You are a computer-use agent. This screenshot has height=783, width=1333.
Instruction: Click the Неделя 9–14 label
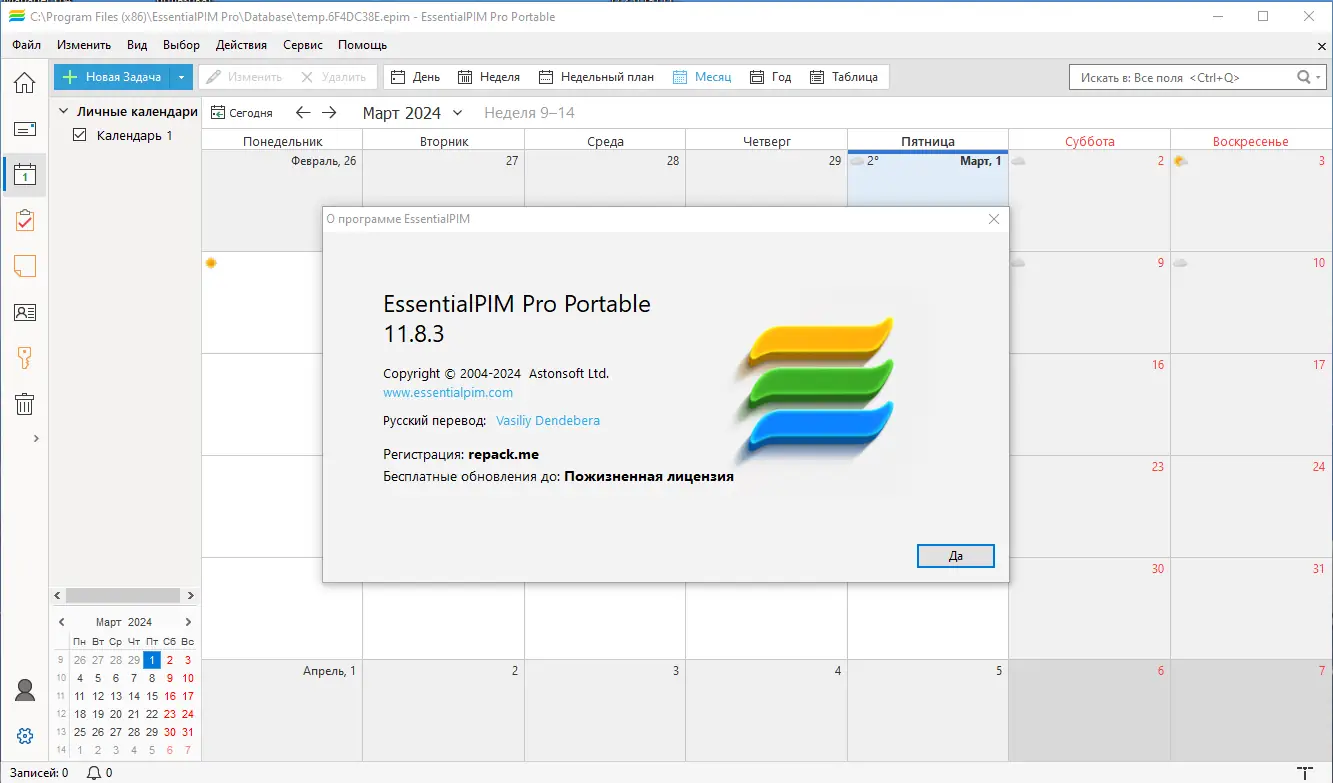[x=529, y=113]
